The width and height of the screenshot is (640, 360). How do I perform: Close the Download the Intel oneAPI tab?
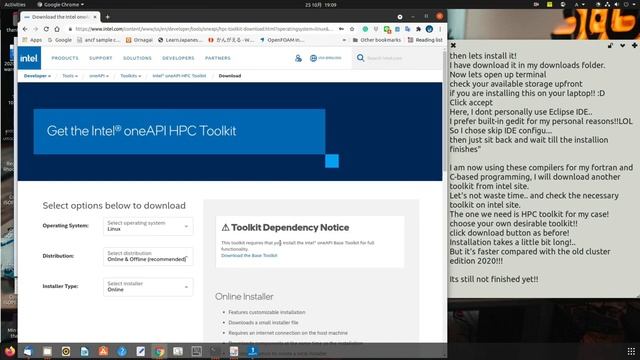pos(95,17)
